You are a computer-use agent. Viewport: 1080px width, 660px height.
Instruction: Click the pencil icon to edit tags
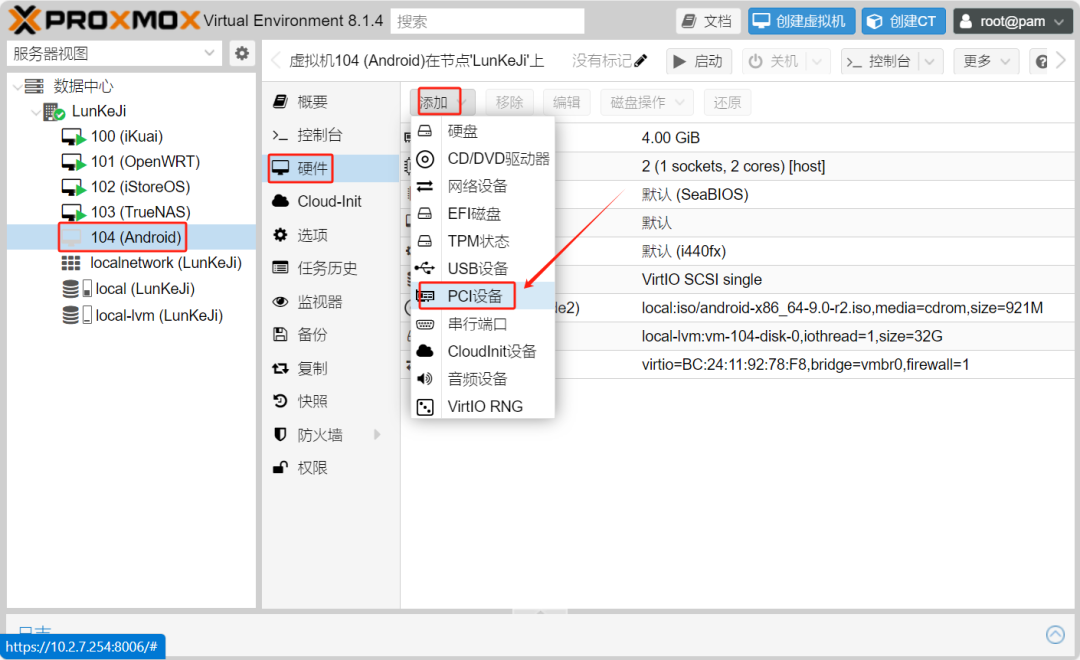click(x=641, y=61)
